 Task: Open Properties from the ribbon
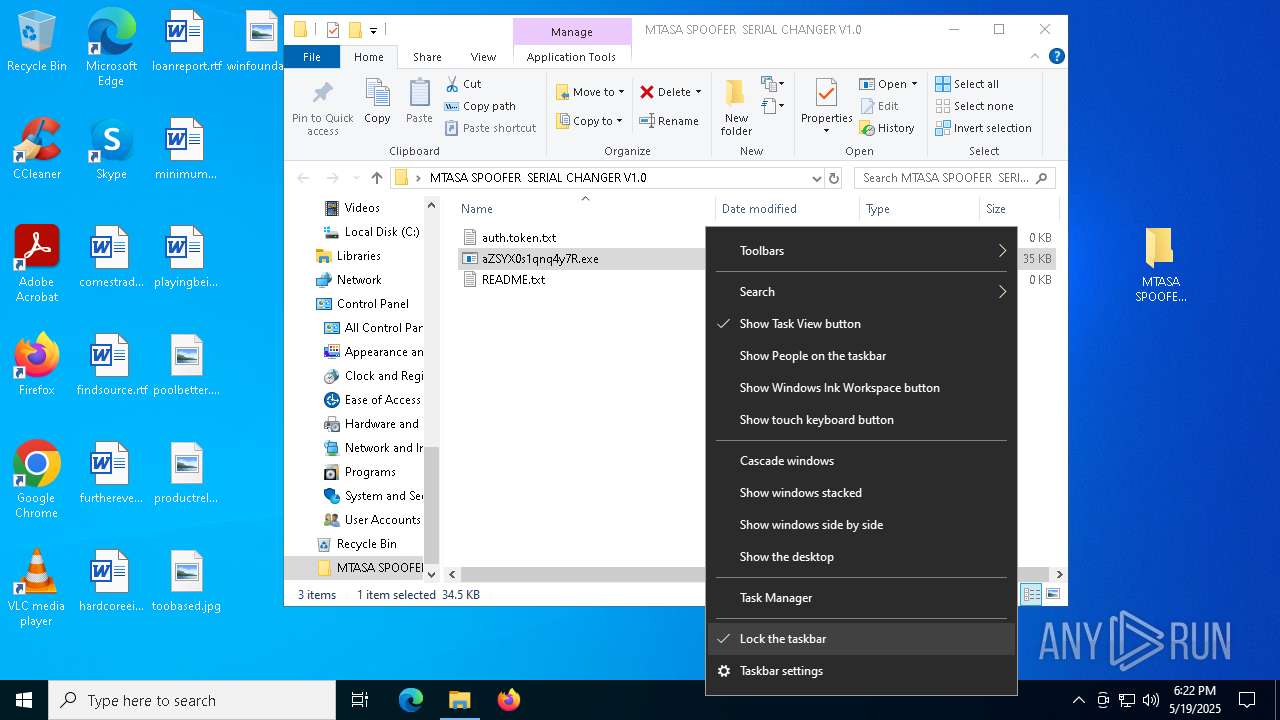(826, 107)
